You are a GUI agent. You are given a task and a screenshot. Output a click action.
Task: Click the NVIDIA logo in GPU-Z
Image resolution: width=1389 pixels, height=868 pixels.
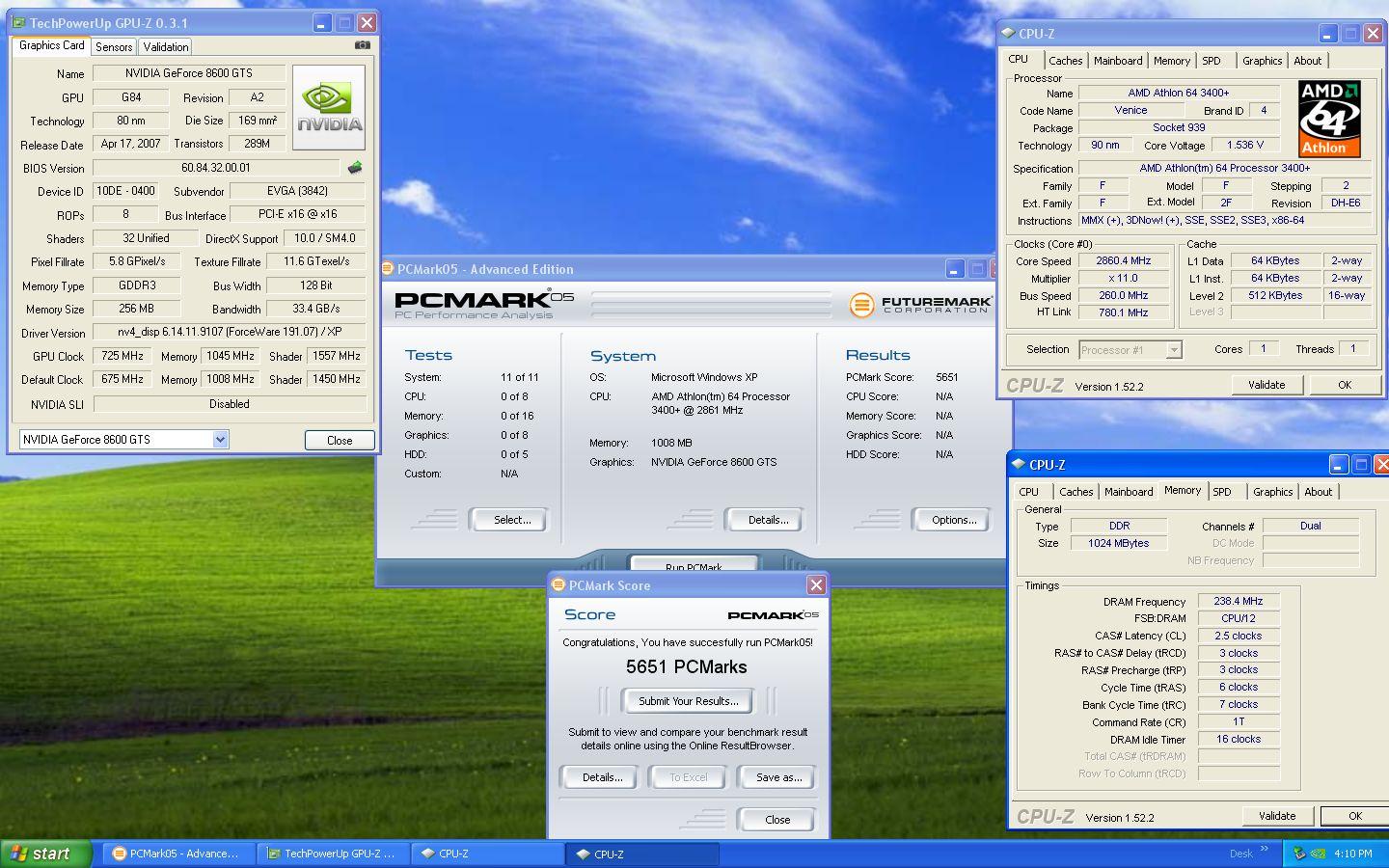pyautogui.click(x=329, y=107)
